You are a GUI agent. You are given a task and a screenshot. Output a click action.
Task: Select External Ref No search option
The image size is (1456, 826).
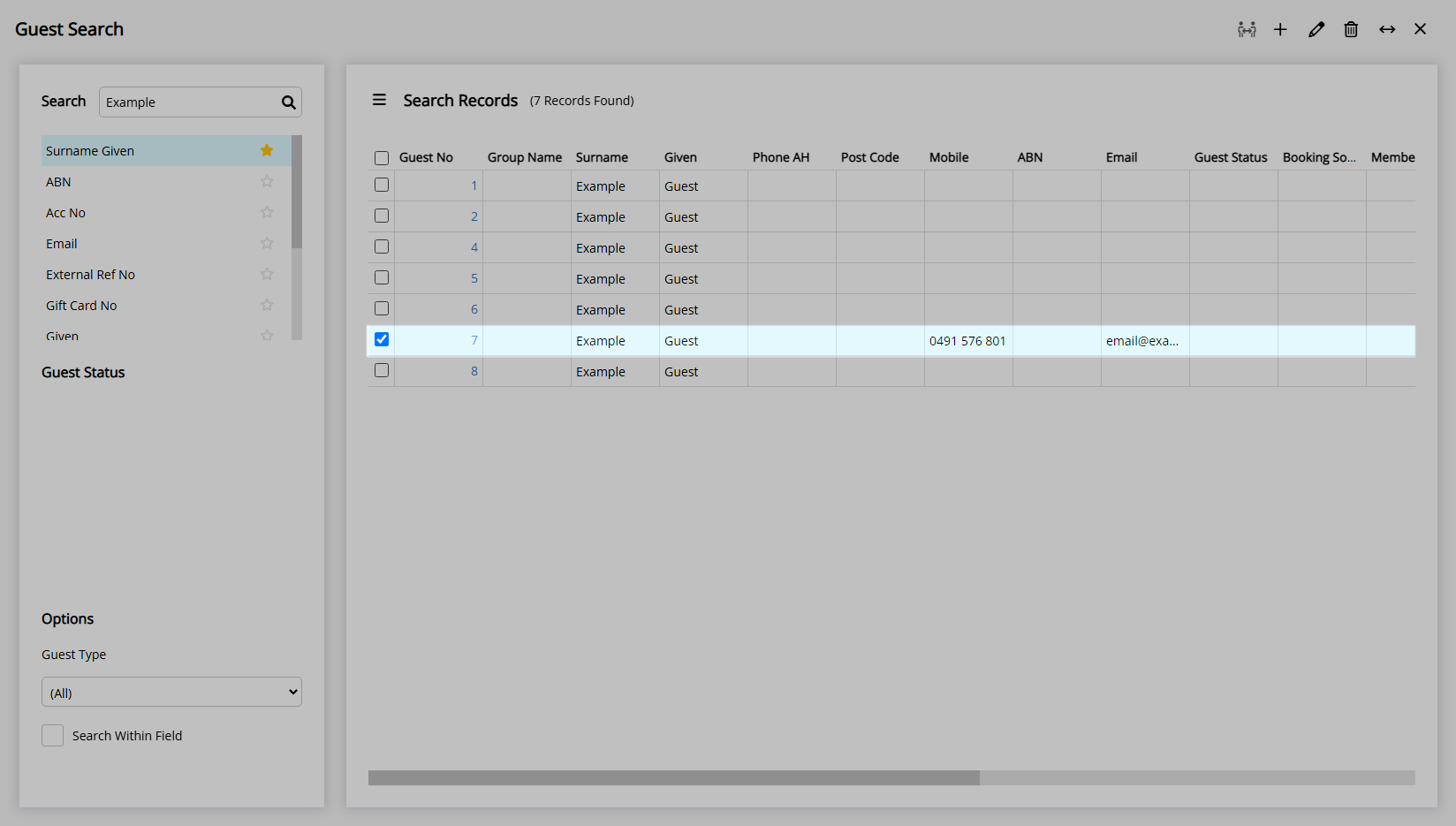pos(166,274)
